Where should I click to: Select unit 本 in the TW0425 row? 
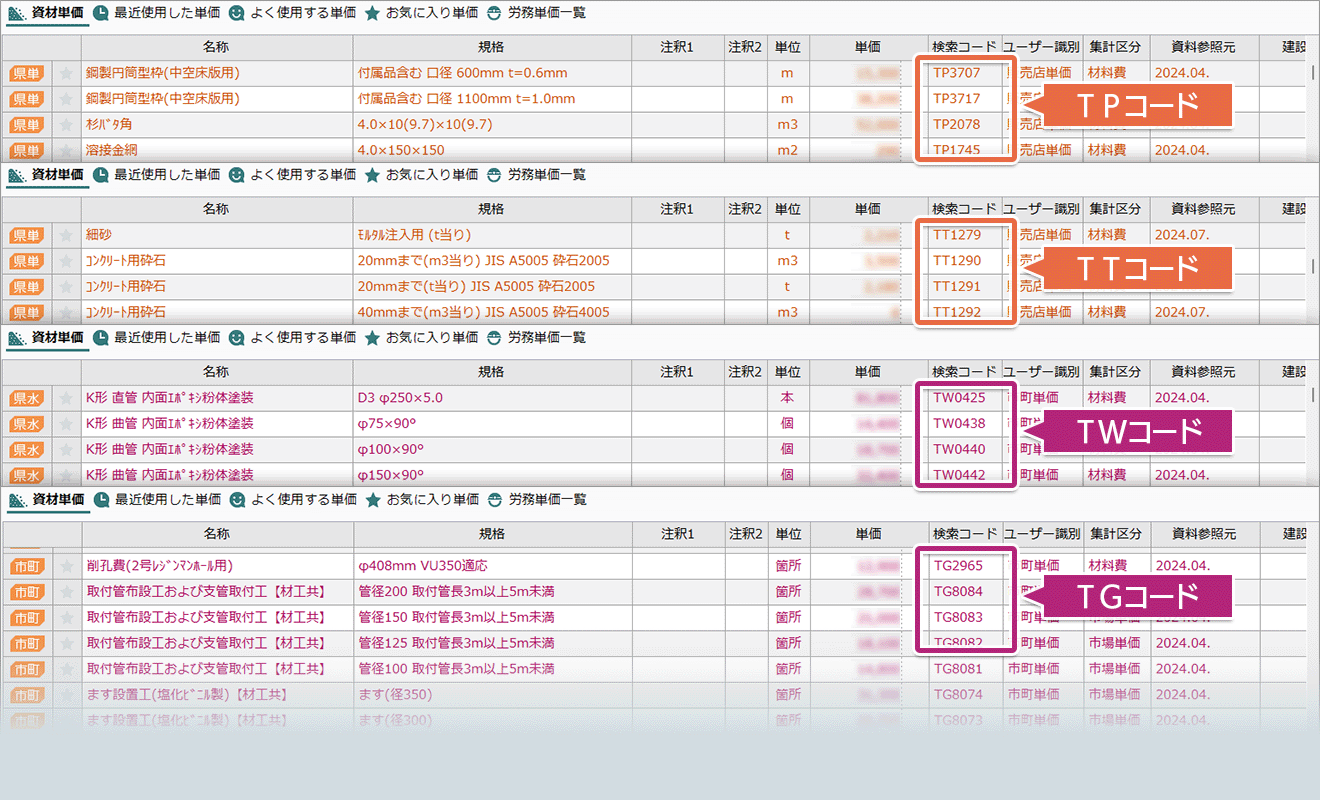pos(788,398)
